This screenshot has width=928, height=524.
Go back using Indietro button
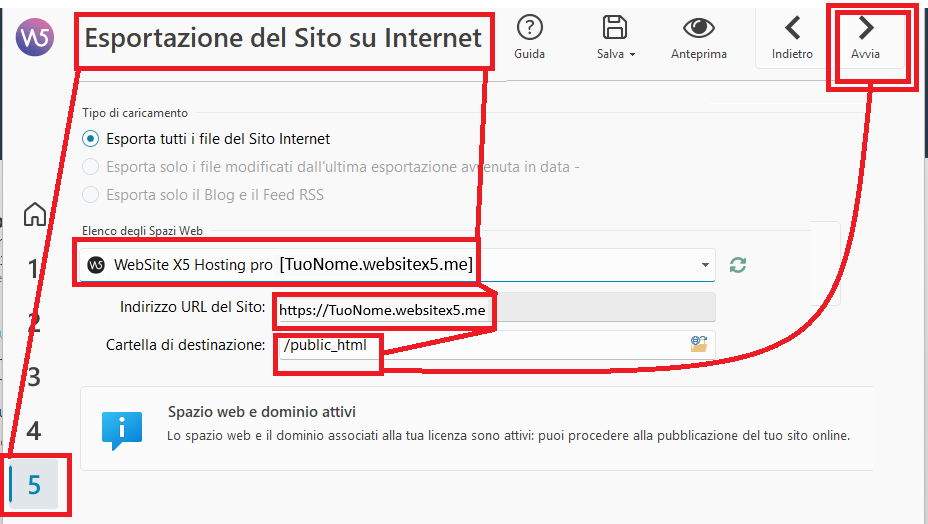(x=792, y=38)
